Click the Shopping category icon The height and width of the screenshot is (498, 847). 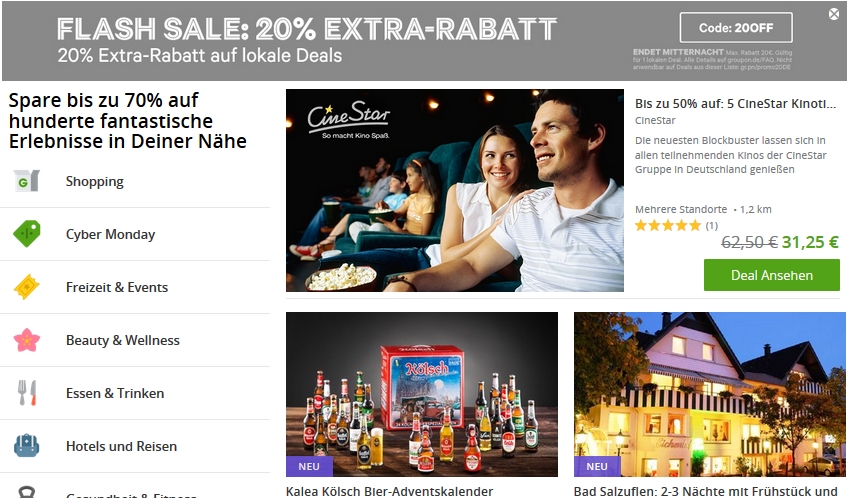(x=26, y=181)
